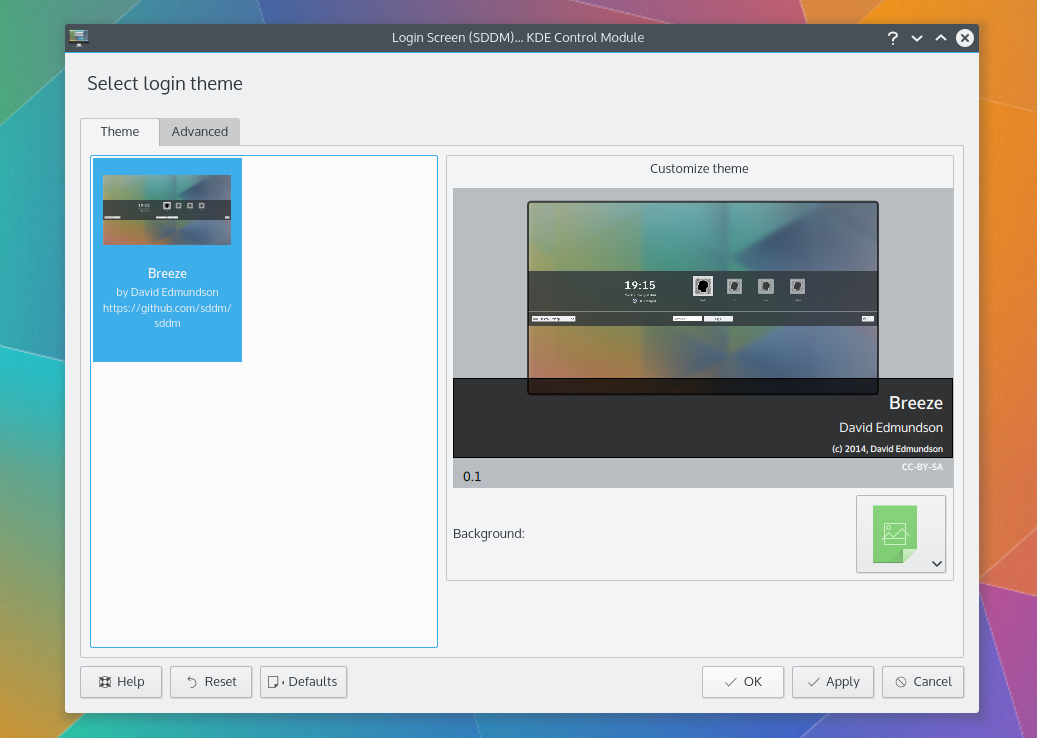
Task: Click the Customize theme heading
Action: click(x=699, y=169)
